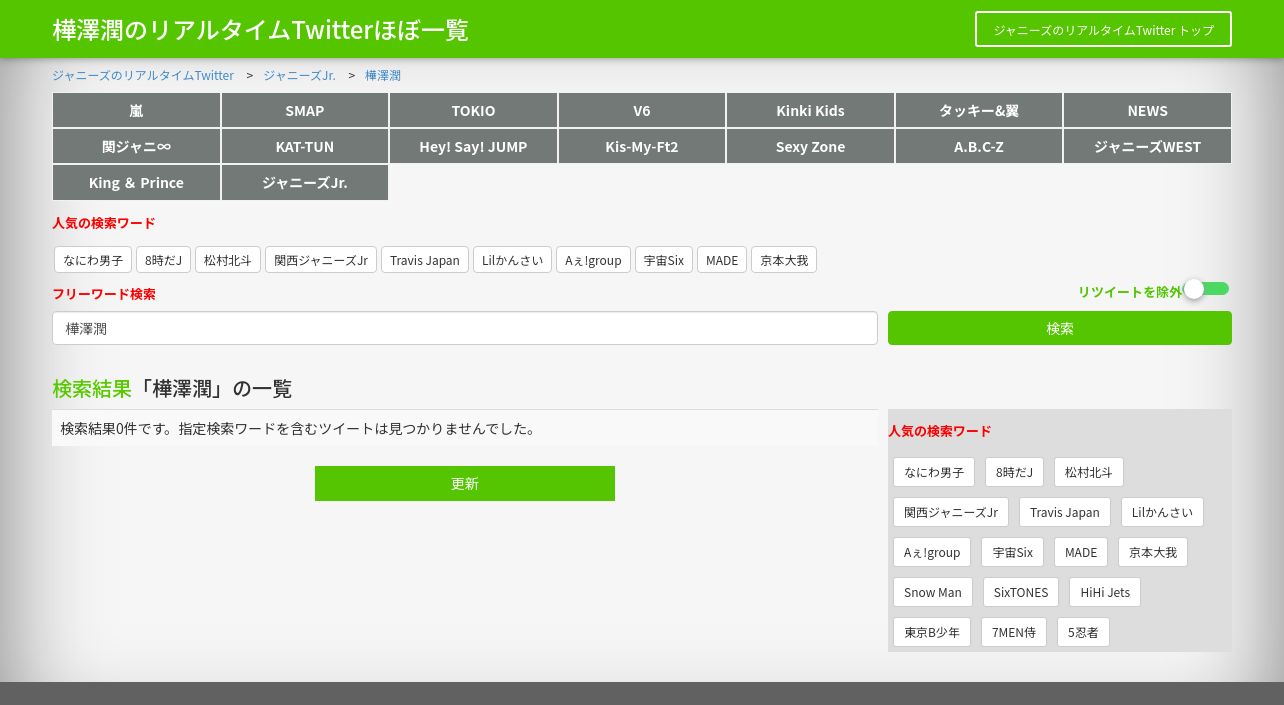Click the Snow Man sidebar keyword
The width and height of the screenshot is (1284, 705).
coord(933,592)
